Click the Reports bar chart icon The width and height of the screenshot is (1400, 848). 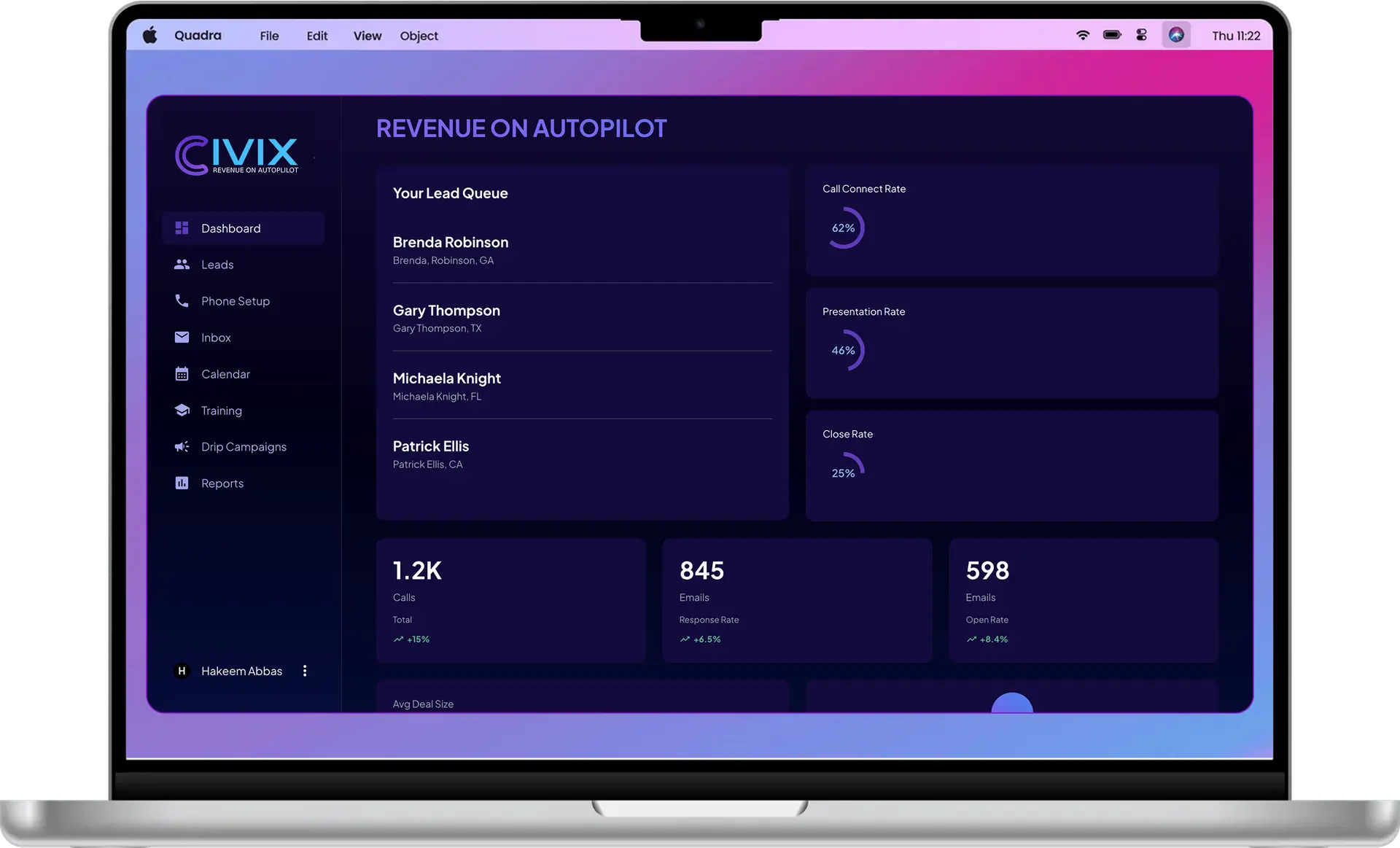(x=182, y=483)
